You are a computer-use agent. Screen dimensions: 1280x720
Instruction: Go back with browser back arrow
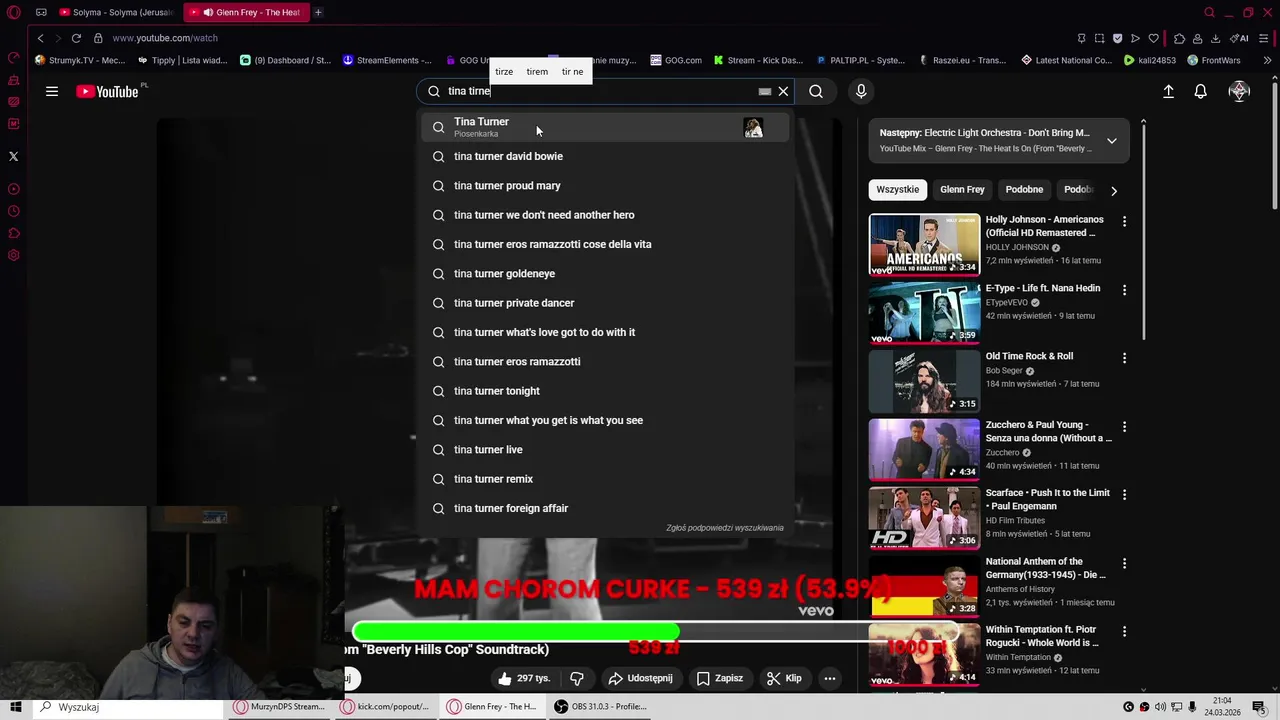(40, 38)
